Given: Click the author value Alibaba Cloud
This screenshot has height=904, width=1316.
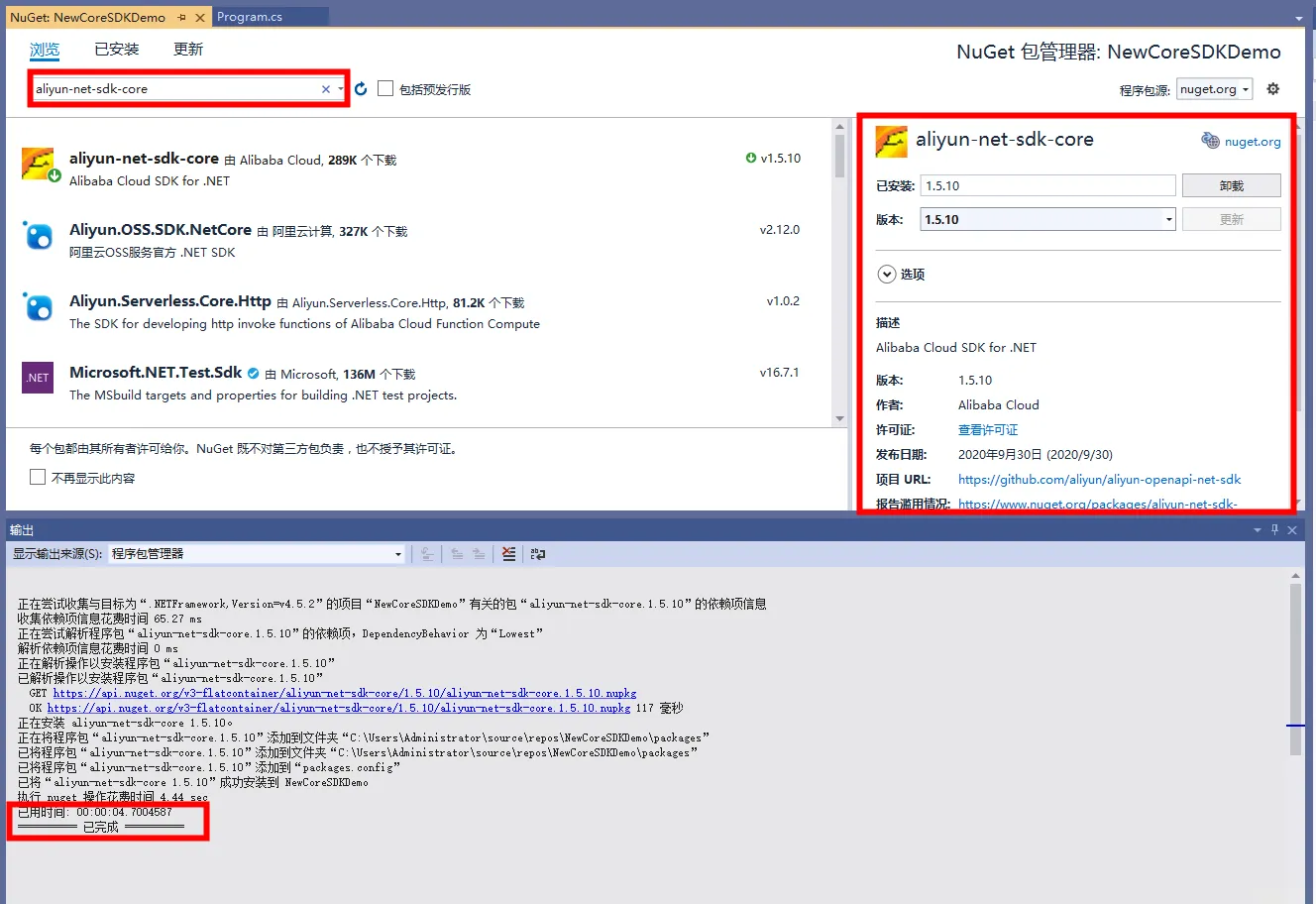Looking at the screenshot, I should 999,405.
